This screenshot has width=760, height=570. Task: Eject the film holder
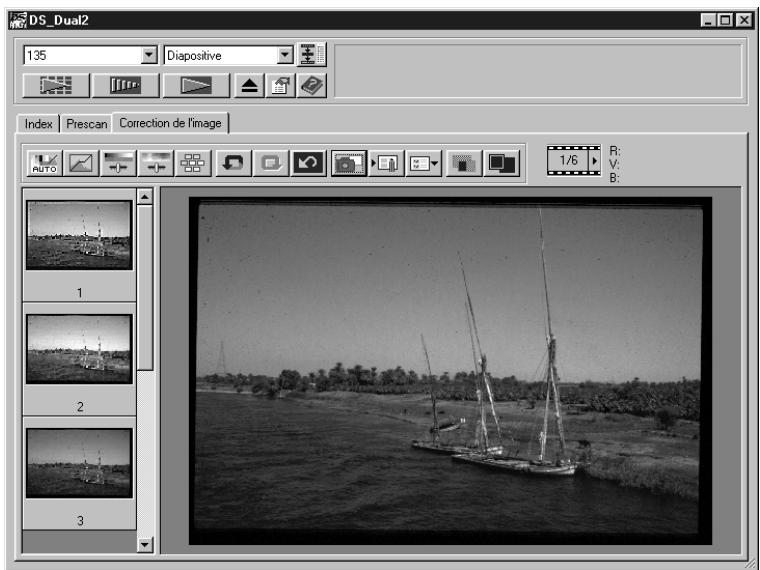coord(250,85)
